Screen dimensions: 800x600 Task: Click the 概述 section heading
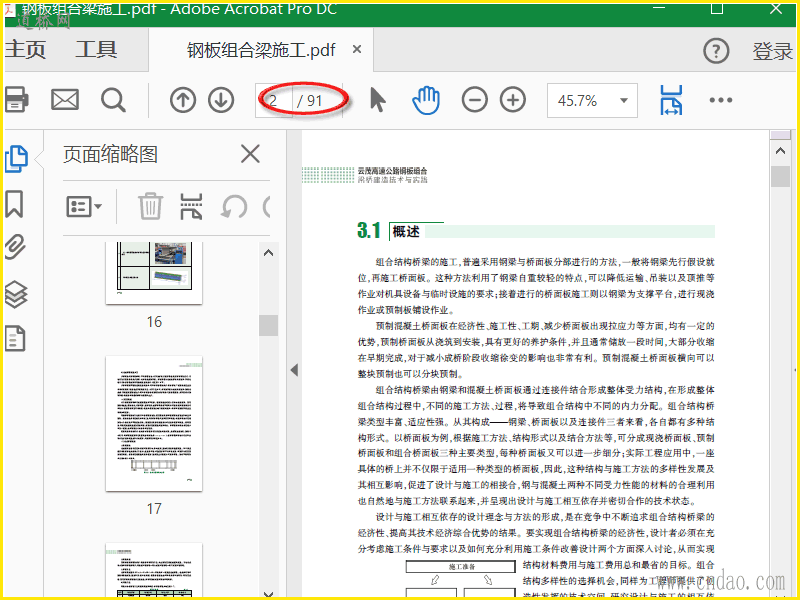pyautogui.click(x=406, y=232)
